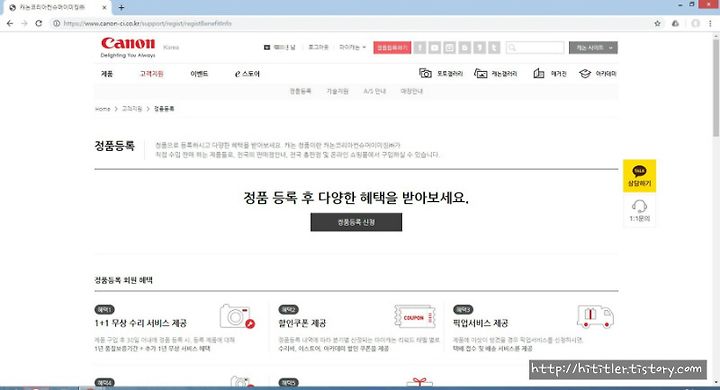The image size is (720, 390).
Task: Open a new browser tab
Action: coord(121,7)
